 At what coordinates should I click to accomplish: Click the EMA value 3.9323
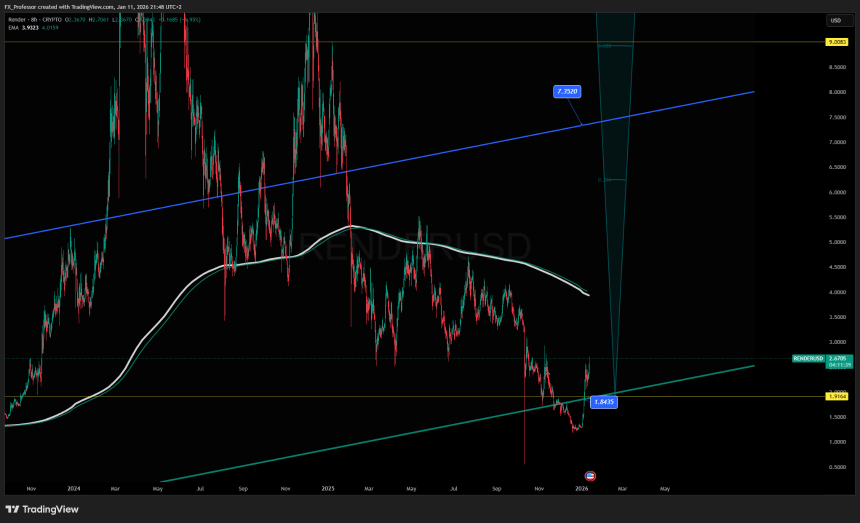[30, 27]
